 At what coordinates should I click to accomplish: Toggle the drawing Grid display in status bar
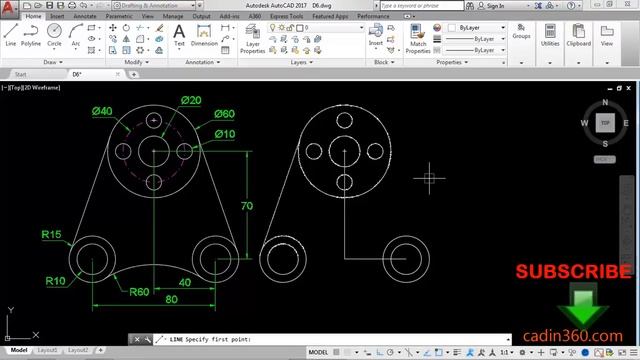tap(336, 352)
